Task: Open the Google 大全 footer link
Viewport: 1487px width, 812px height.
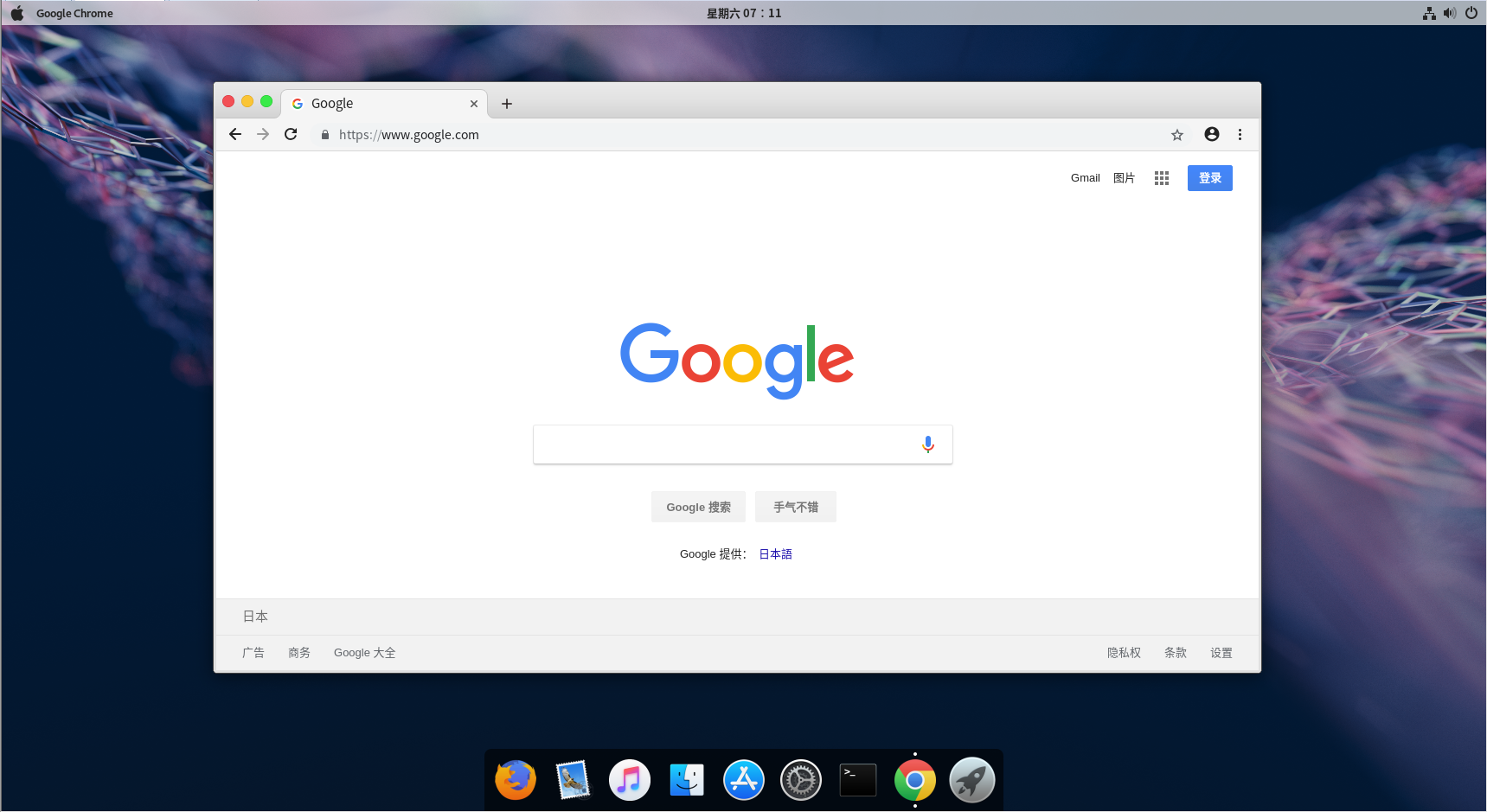Action: tap(364, 653)
